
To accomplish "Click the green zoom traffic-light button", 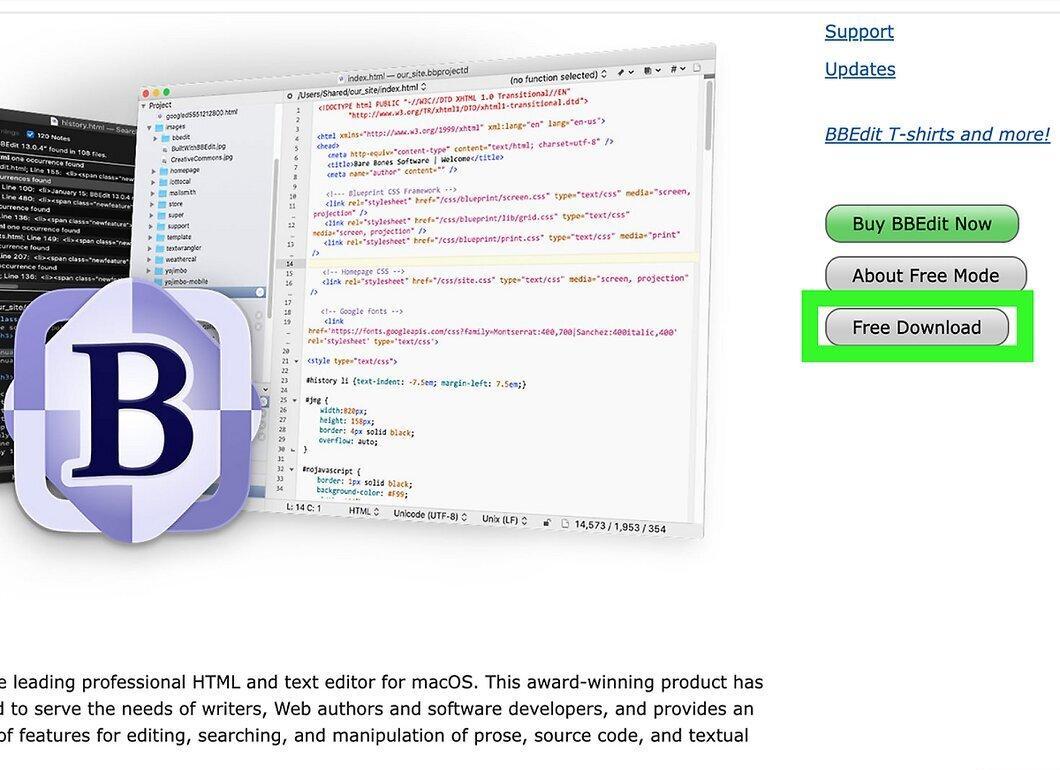I will pos(166,92).
